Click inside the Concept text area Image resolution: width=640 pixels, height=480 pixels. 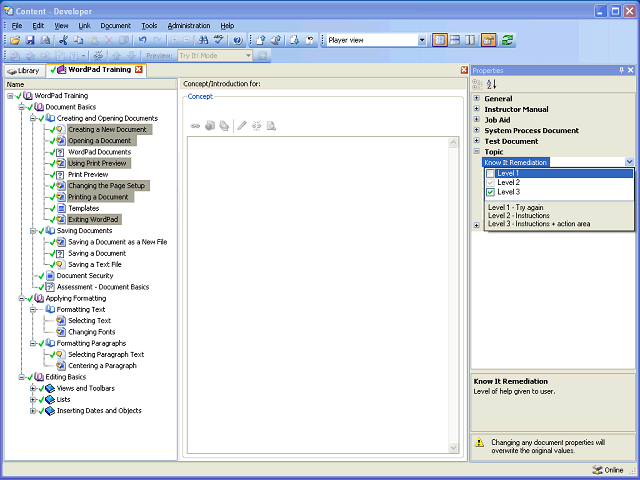click(x=318, y=295)
